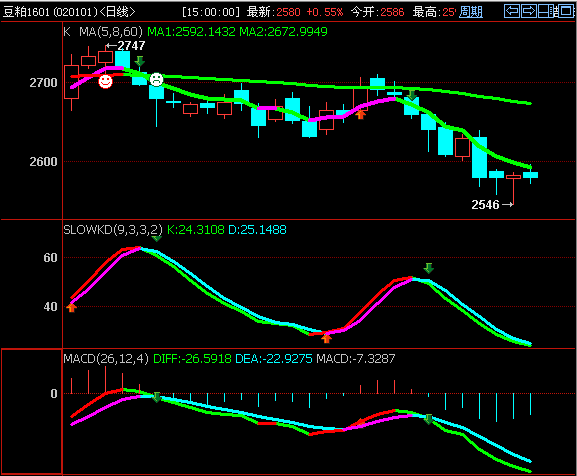Go to the previous contract with the left arrow icon

click(512, 11)
